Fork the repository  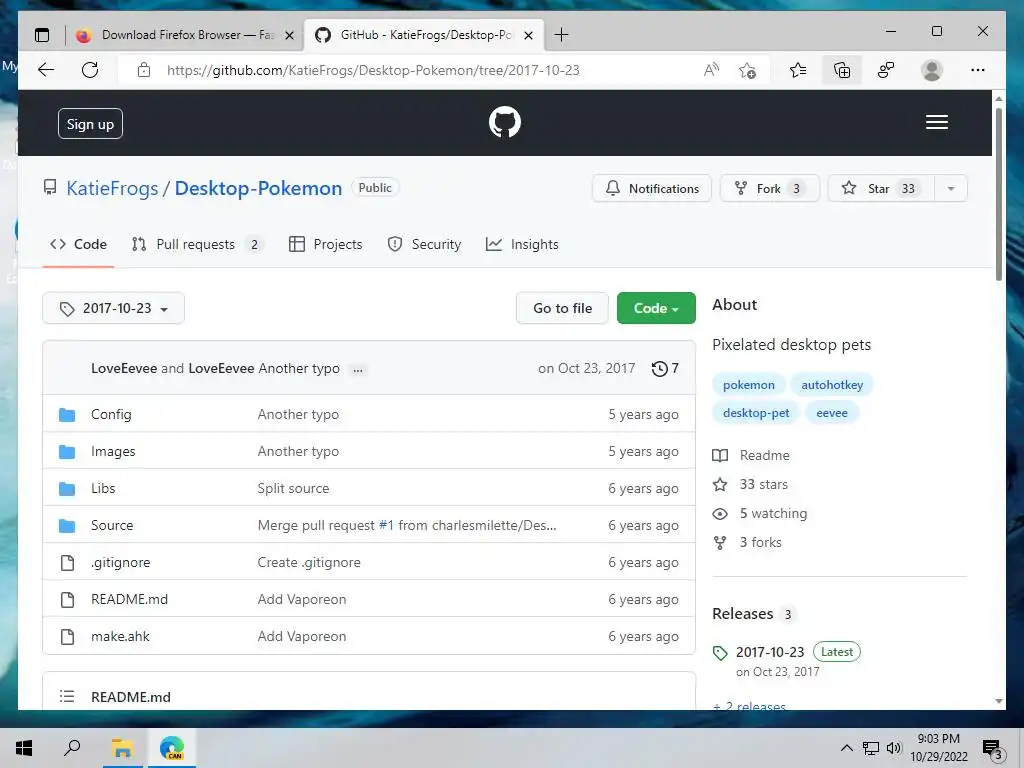pos(769,188)
